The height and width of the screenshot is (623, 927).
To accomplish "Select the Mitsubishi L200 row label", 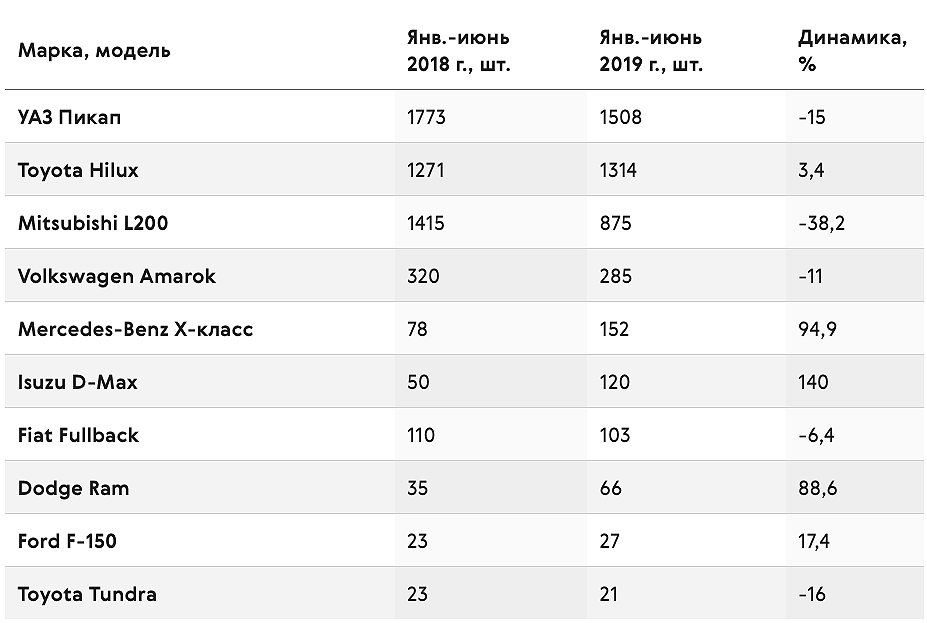I will 93,223.
